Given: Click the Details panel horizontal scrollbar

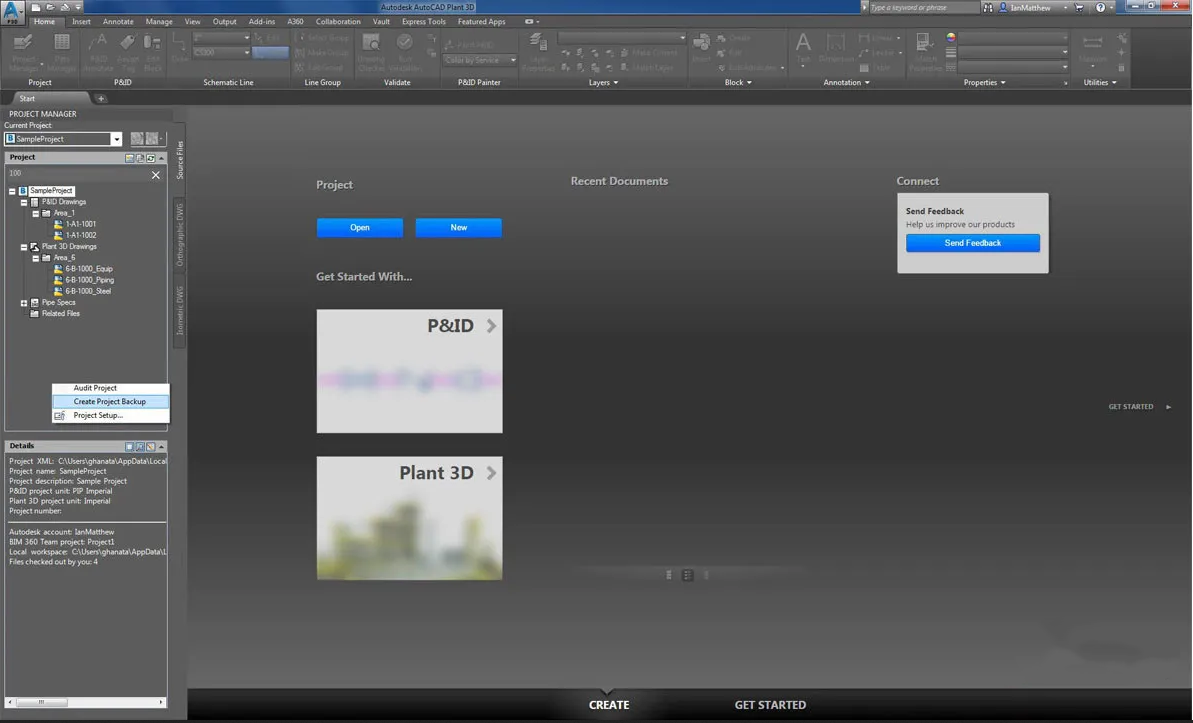Looking at the screenshot, I should coord(87,702).
